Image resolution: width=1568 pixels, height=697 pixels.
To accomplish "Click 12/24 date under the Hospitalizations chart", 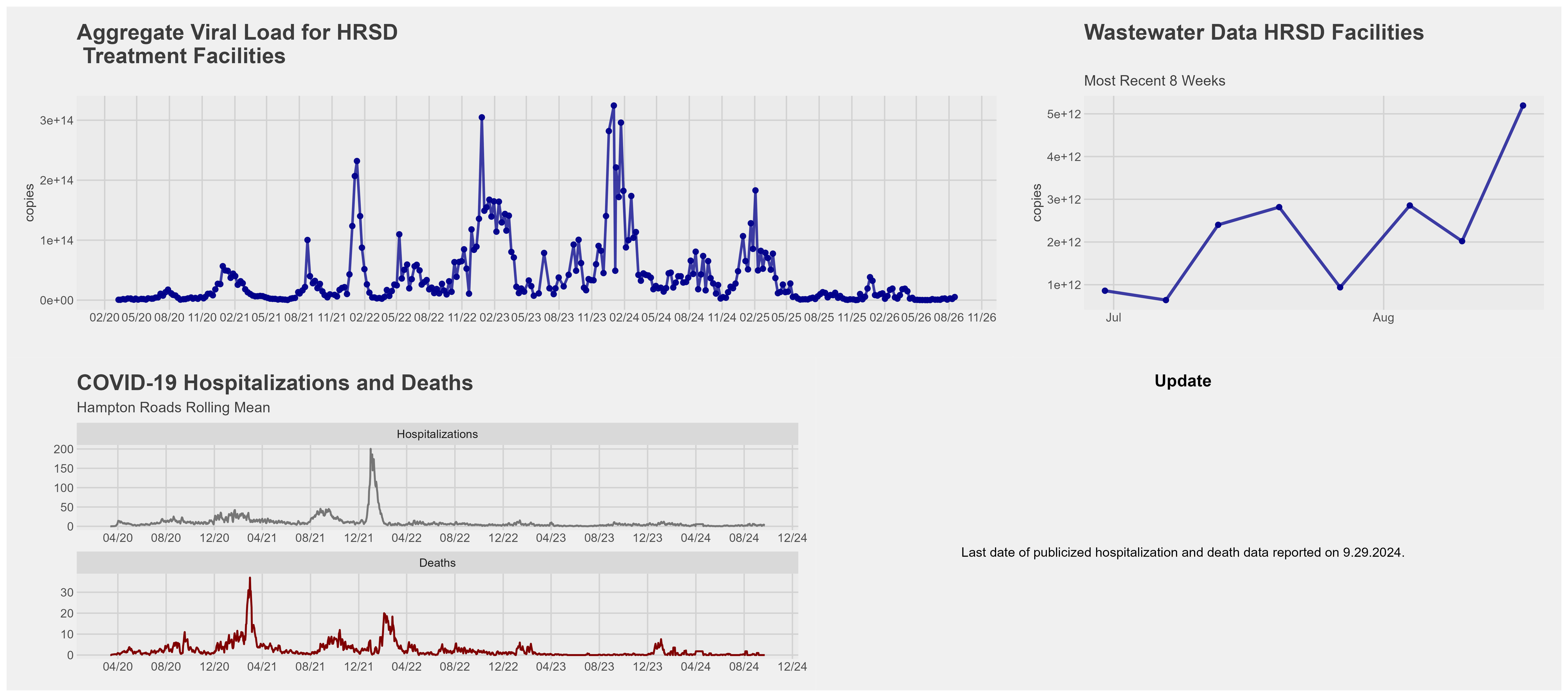I will click(x=792, y=538).
